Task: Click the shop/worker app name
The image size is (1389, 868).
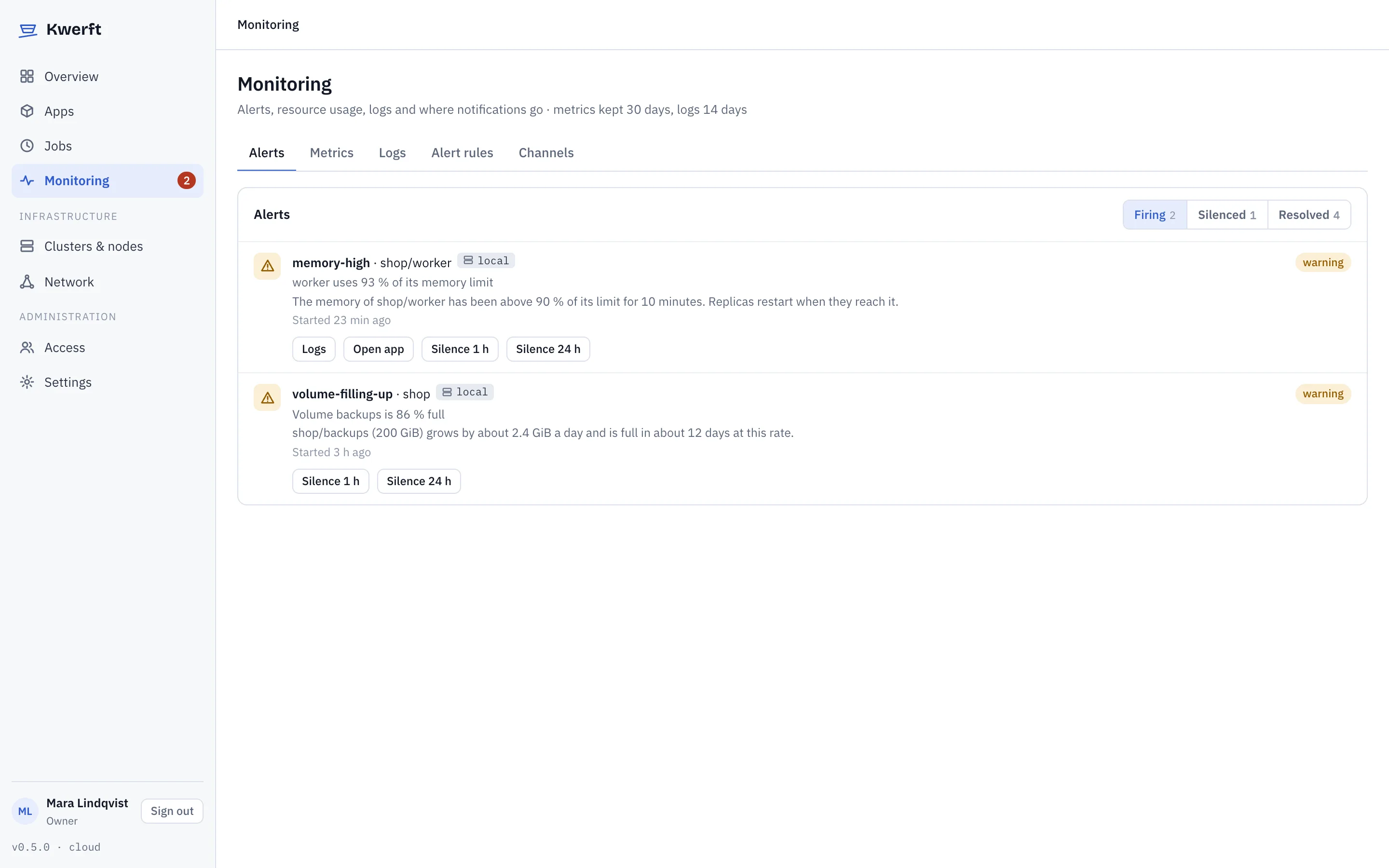Action: click(416, 263)
